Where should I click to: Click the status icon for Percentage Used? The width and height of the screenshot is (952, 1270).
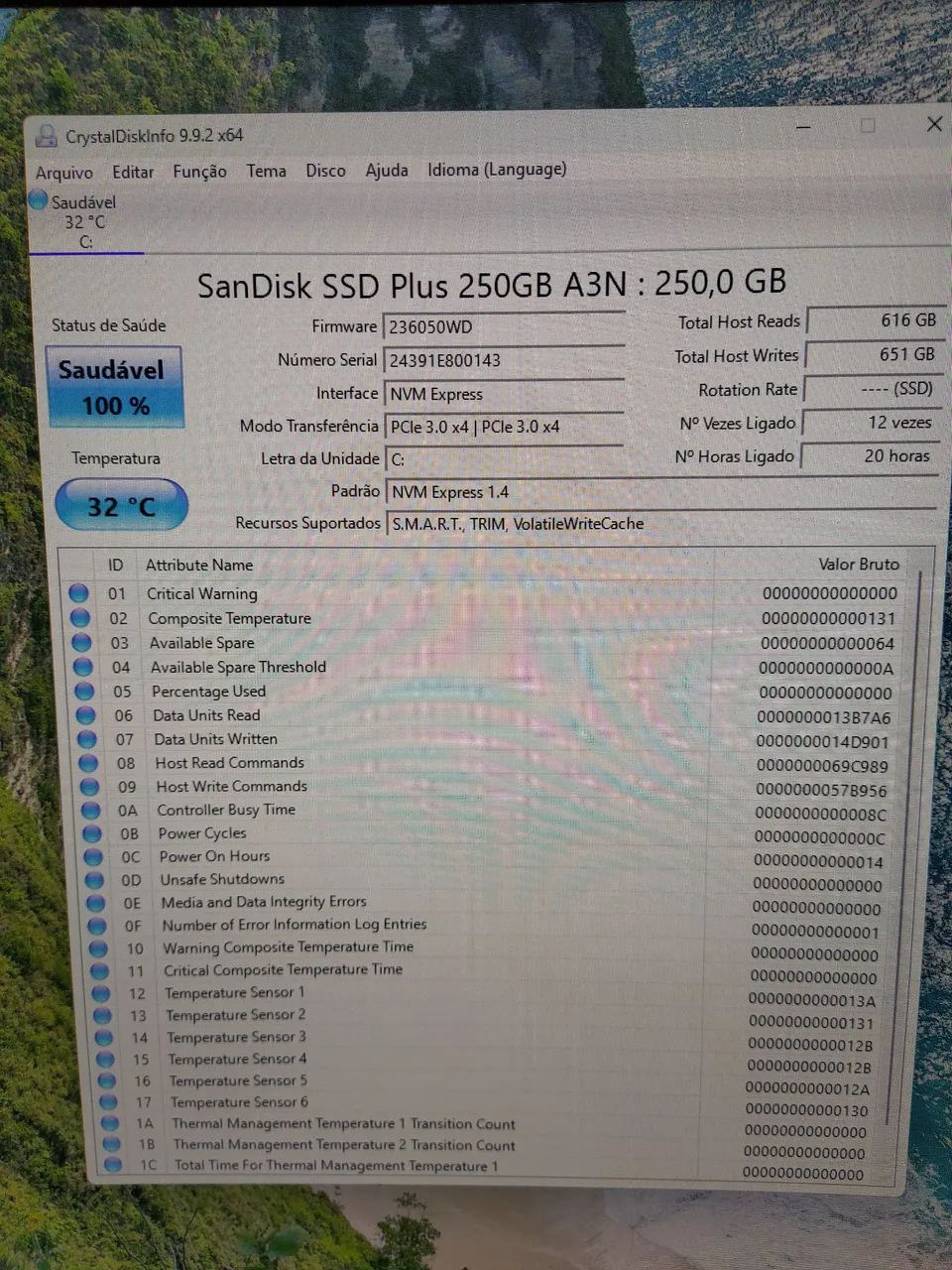[x=84, y=692]
